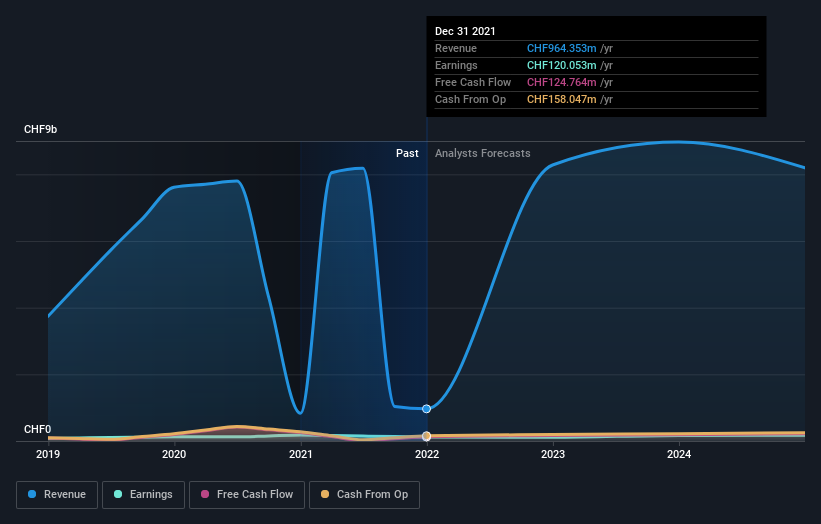Click the CHF9b y-axis label
The width and height of the screenshot is (821, 524).
(40, 129)
